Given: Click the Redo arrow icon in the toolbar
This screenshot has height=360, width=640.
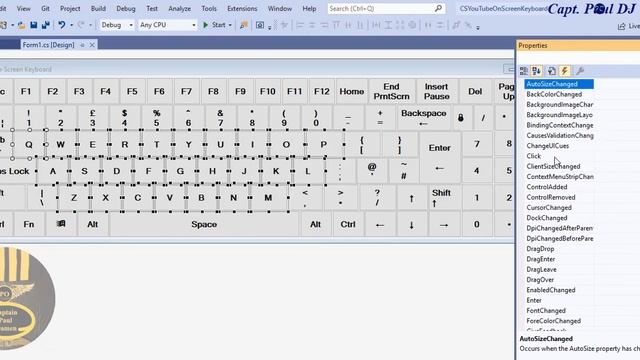Looking at the screenshot, I should [x=81, y=25].
